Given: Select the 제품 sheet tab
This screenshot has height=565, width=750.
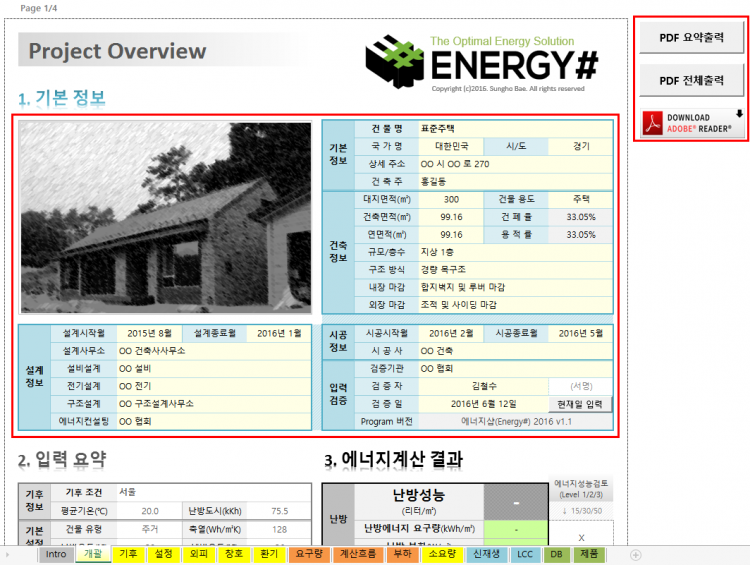Looking at the screenshot, I should (x=588, y=554).
